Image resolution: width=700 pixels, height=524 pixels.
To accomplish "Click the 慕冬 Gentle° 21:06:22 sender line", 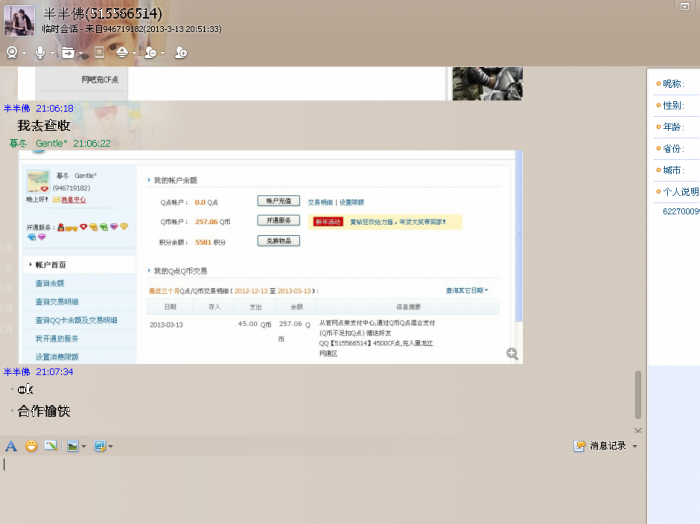I will tap(60, 143).
